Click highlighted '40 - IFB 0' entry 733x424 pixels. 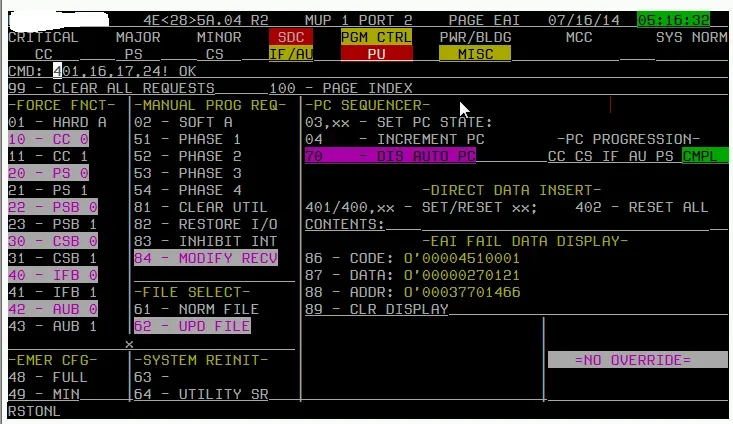(53, 275)
